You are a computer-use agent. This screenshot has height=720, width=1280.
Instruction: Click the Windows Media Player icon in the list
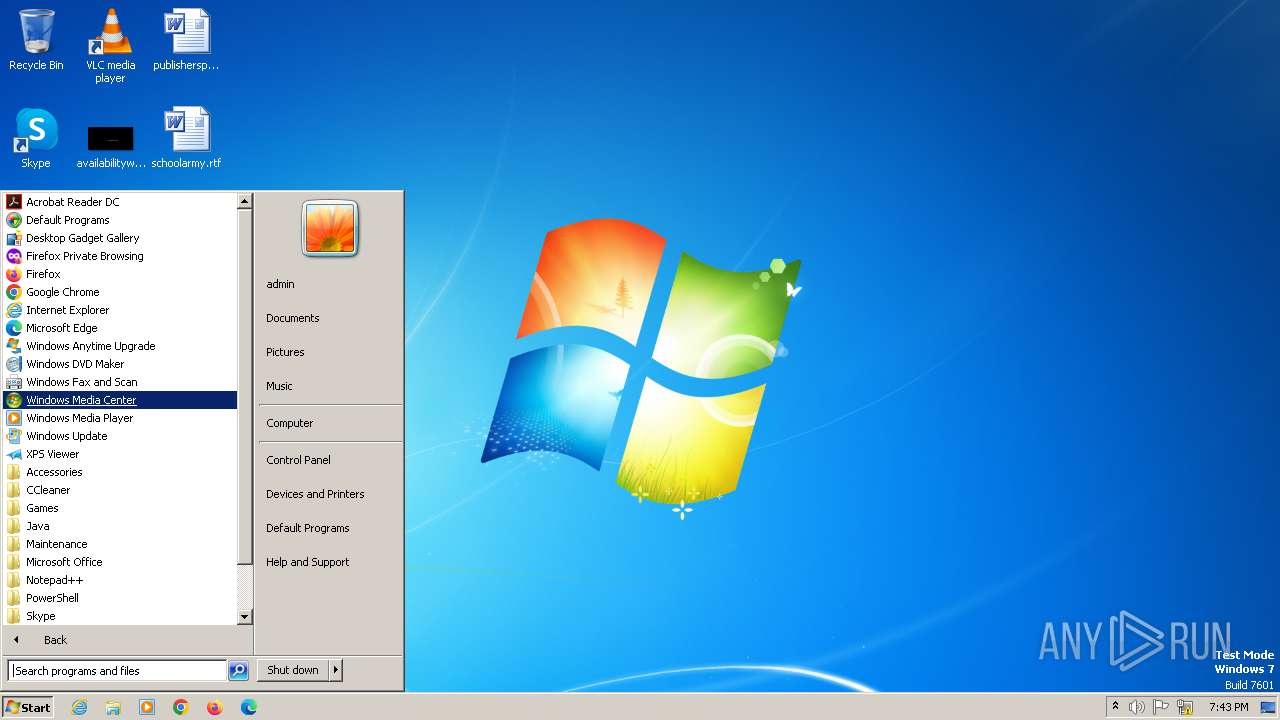pyautogui.click(x=14, y=418)
